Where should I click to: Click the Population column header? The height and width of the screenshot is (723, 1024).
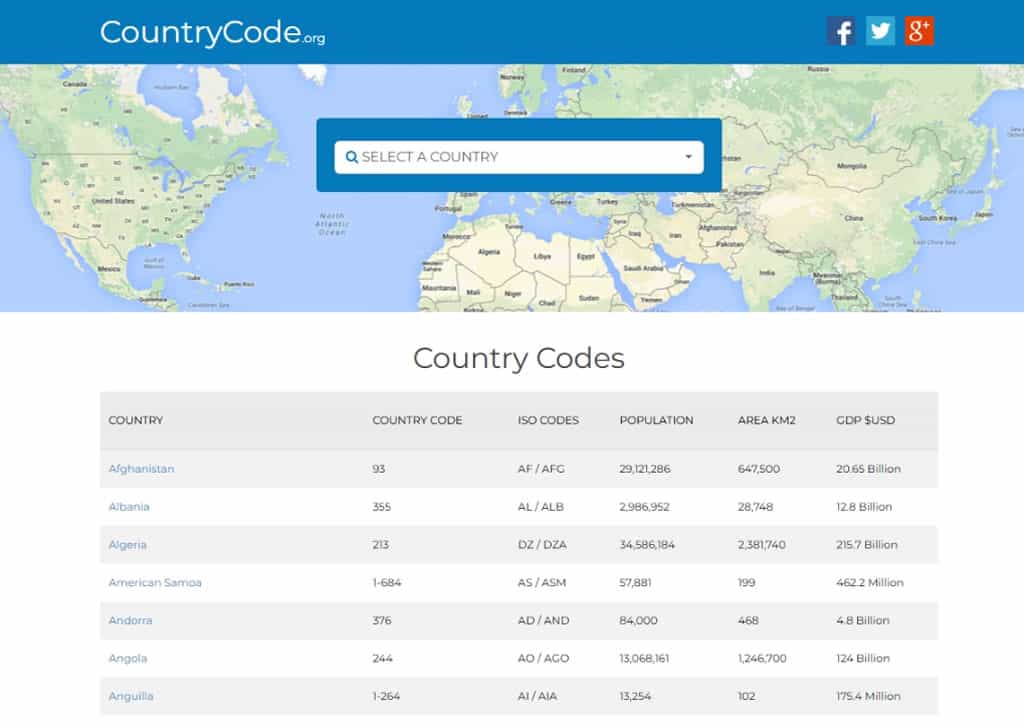pos(656,421)
